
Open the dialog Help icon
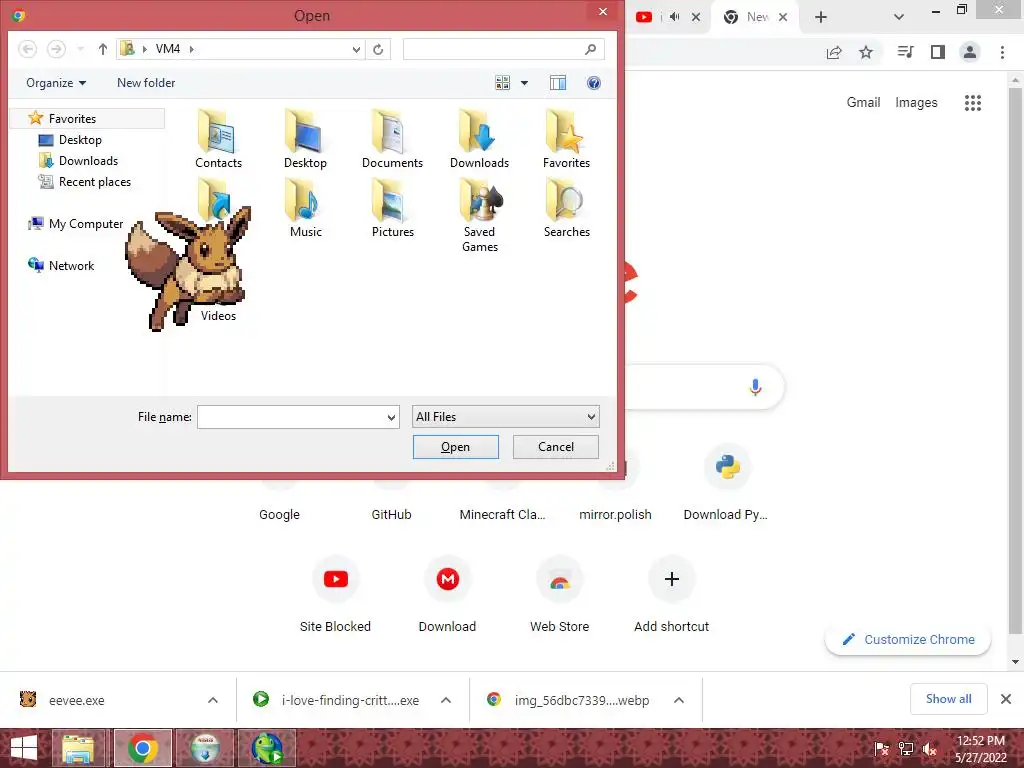click(594, 83)
